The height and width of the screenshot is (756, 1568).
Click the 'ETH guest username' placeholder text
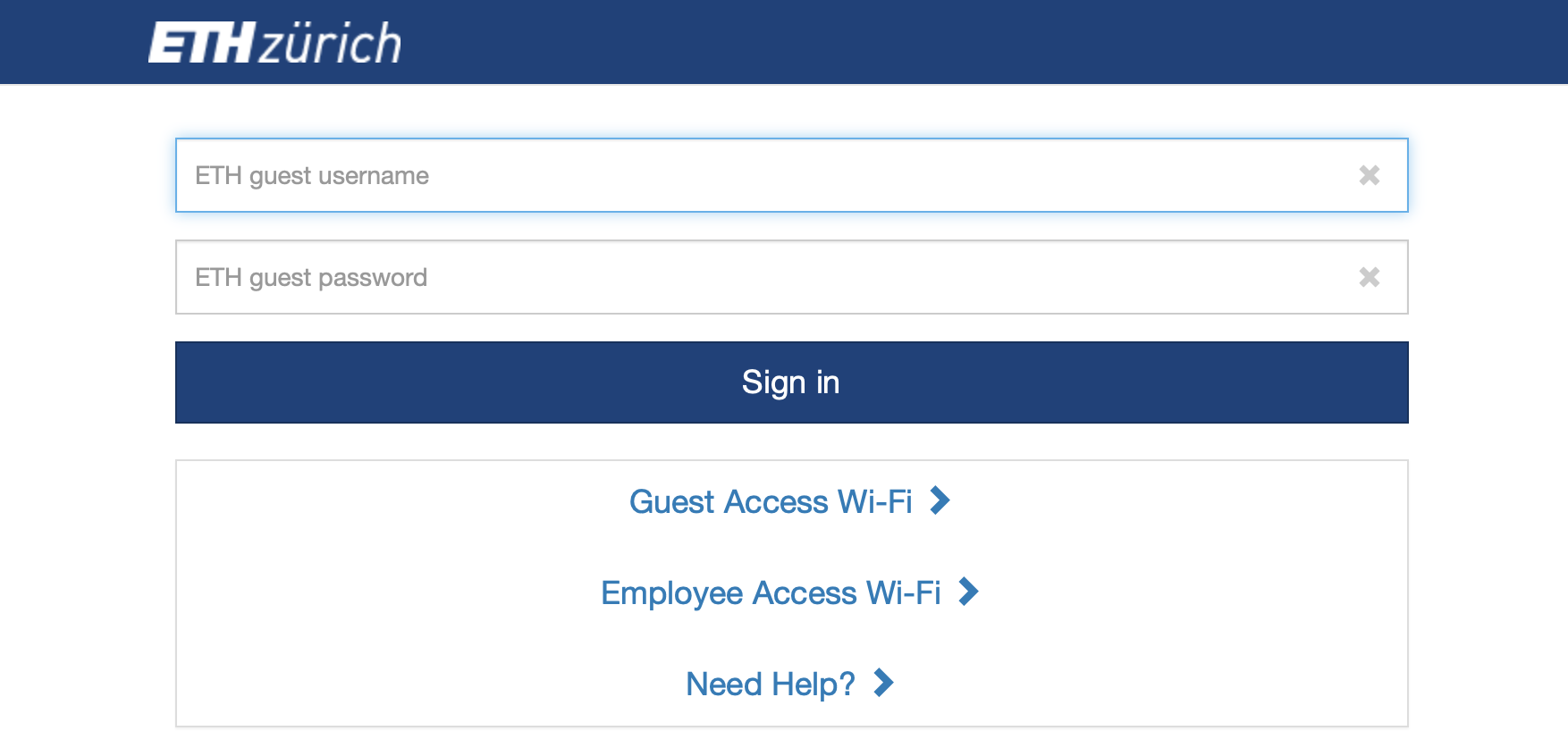[312, 176]
